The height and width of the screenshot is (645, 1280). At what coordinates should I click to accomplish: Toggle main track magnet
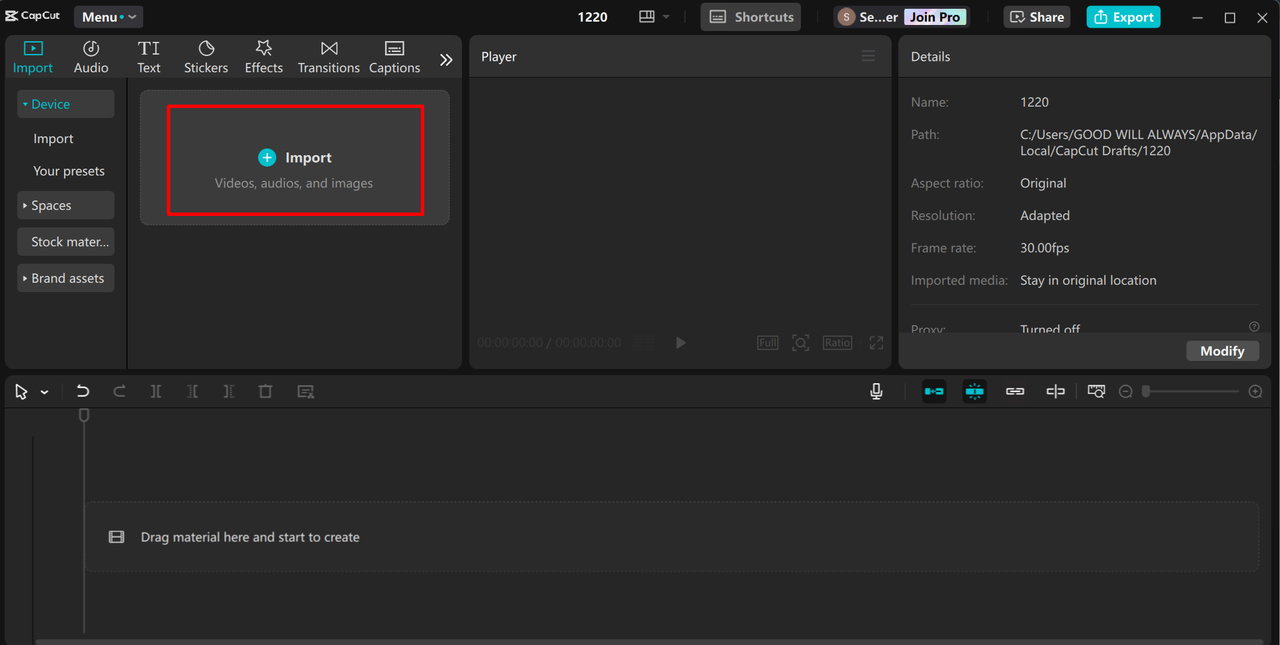[934, 392]
